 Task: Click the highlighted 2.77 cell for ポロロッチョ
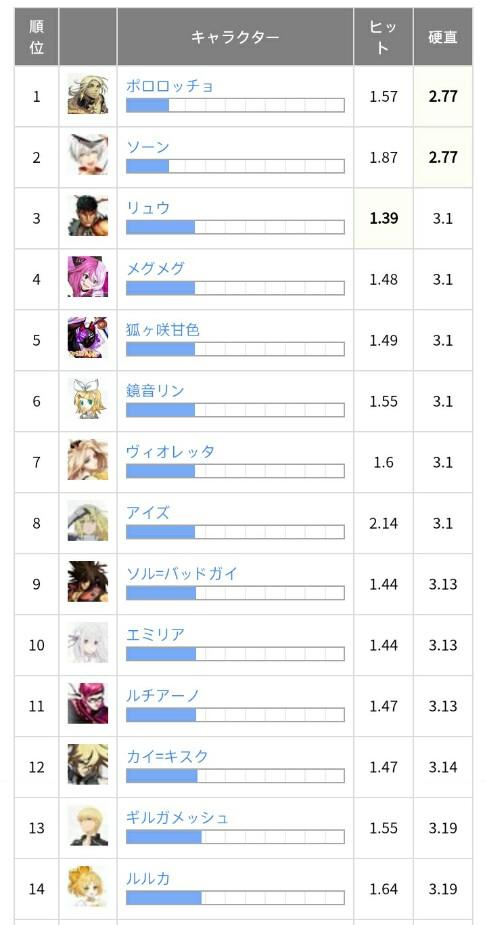coord(443,96)
